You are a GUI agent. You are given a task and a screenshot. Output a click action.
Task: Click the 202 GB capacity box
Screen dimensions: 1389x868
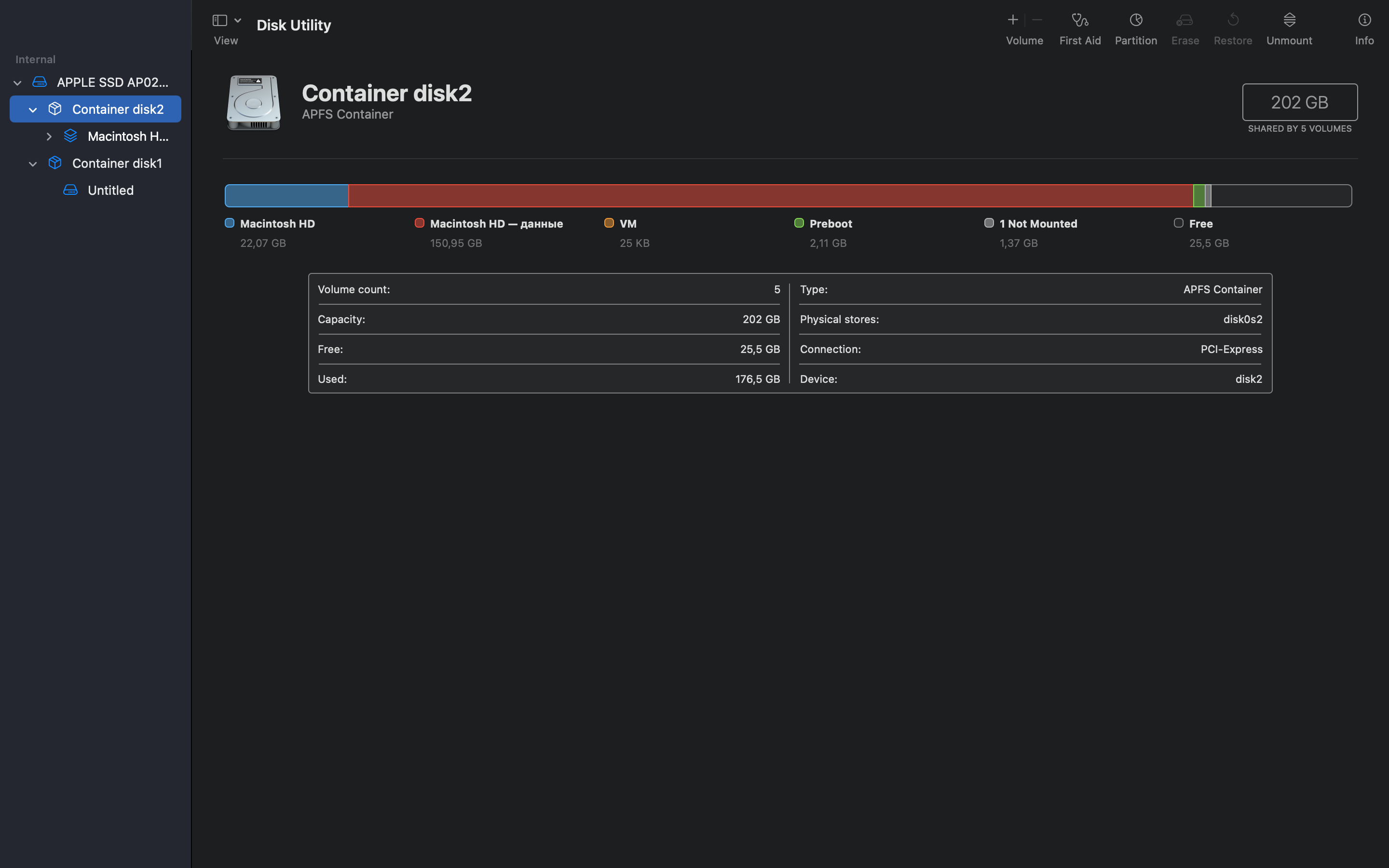(1299, 102)
